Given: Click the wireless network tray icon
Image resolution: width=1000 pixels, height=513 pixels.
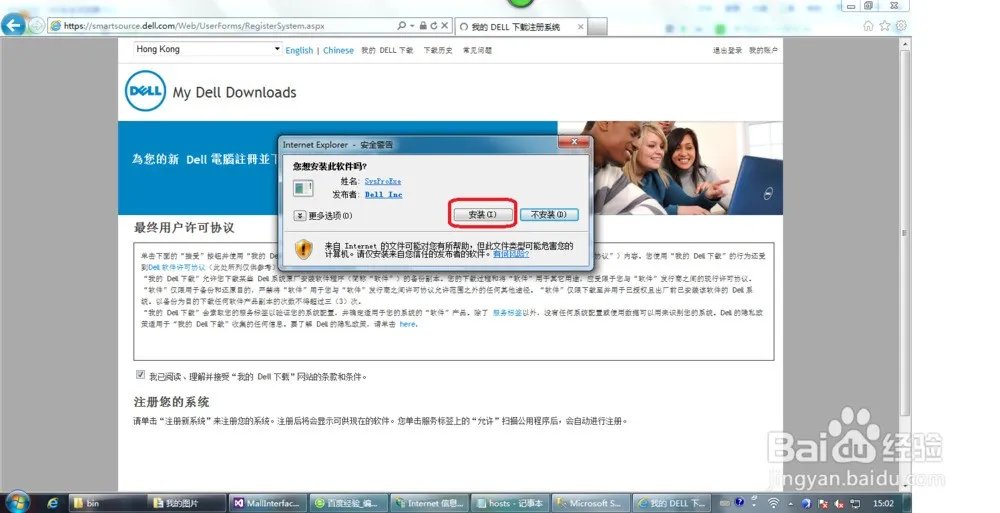Looking at the screenshot, I should (773, 503).
